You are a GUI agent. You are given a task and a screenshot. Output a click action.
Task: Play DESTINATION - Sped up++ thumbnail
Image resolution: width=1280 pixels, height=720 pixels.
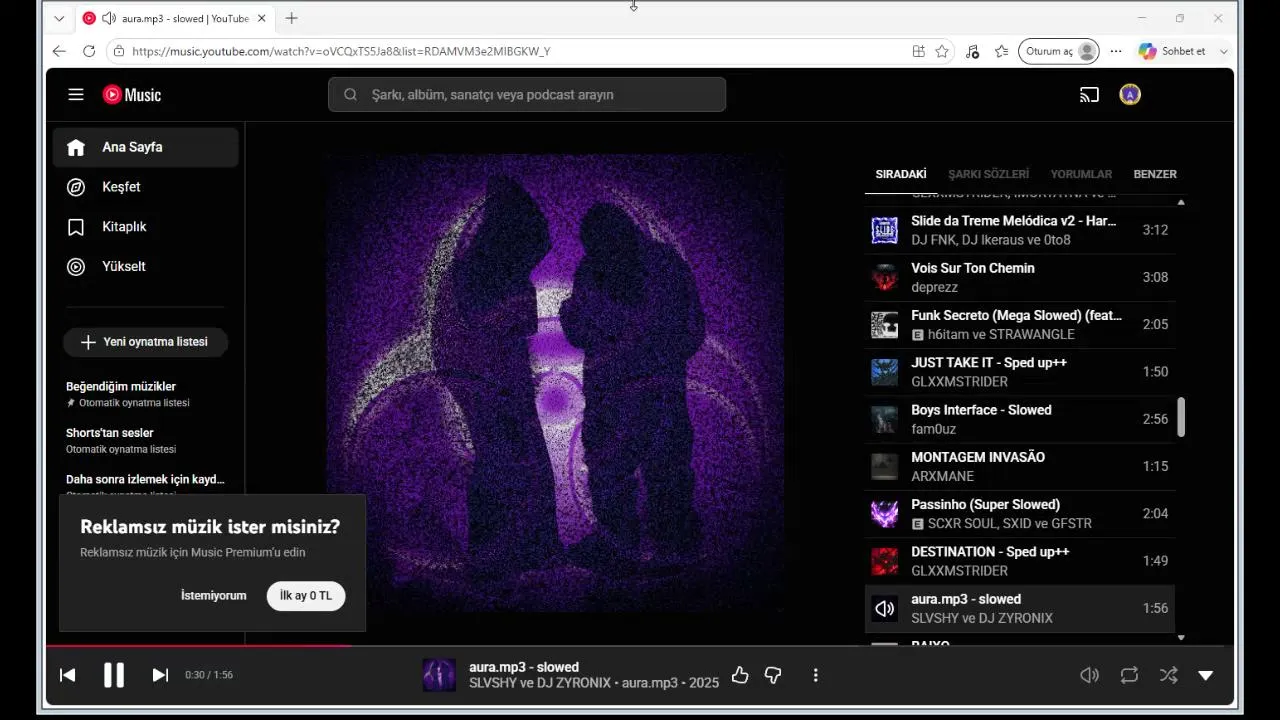click(885, 561)
